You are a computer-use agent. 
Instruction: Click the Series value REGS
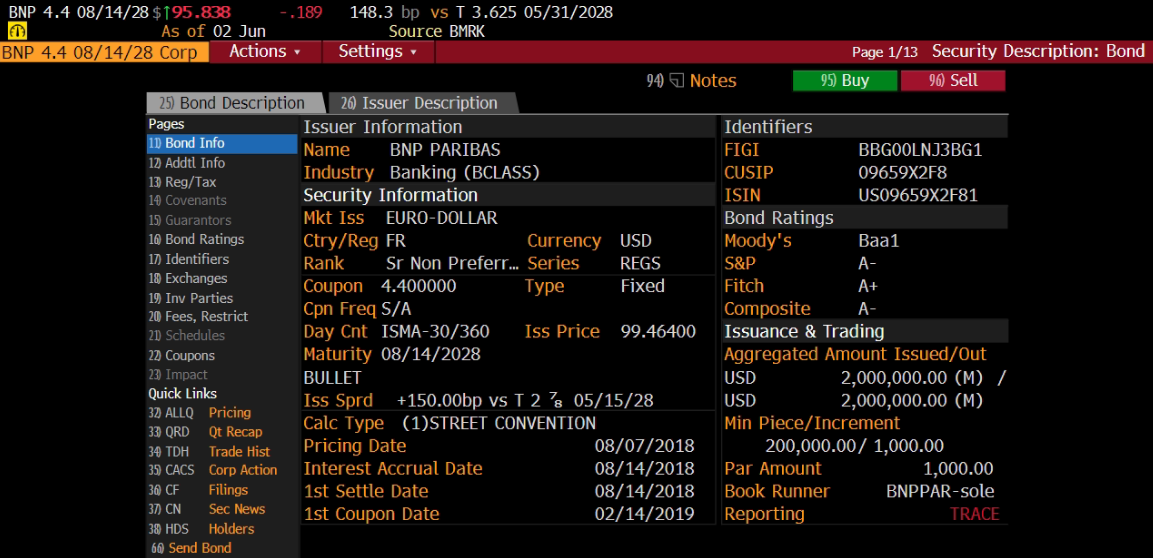point(640,264)
